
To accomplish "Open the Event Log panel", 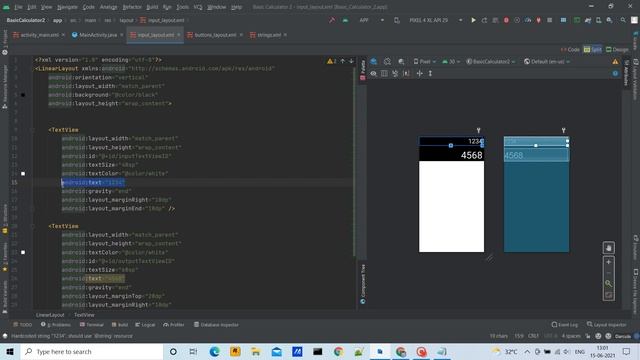I will [564, 325].
